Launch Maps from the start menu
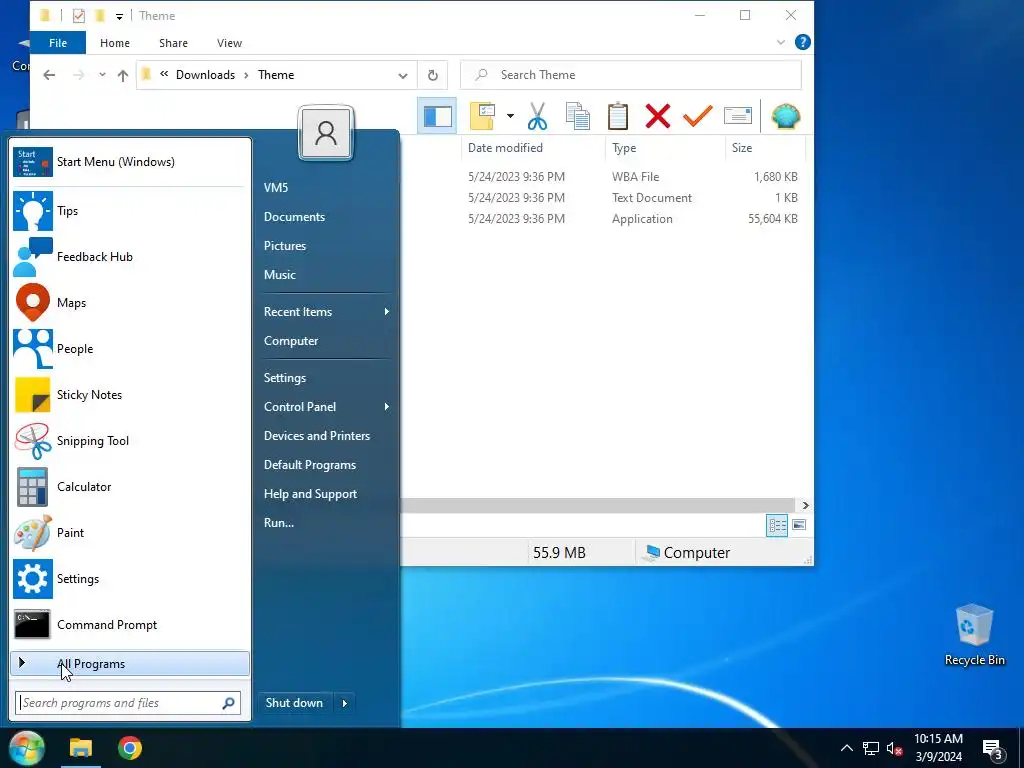Image resolution: width=1024 pixels, height=768 pixels. 130,303
